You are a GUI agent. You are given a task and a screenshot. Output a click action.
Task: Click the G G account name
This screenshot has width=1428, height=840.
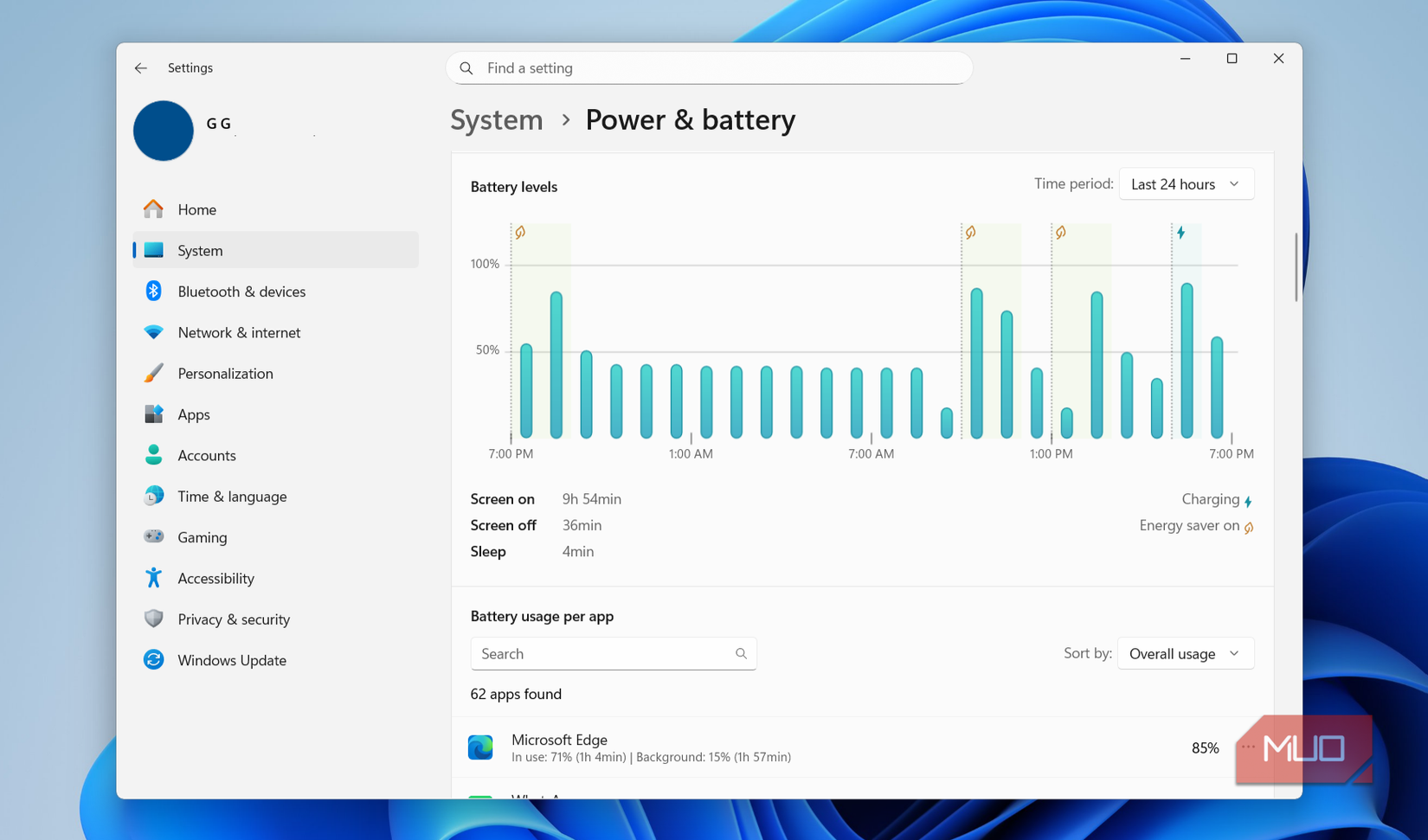click(219, 124)
